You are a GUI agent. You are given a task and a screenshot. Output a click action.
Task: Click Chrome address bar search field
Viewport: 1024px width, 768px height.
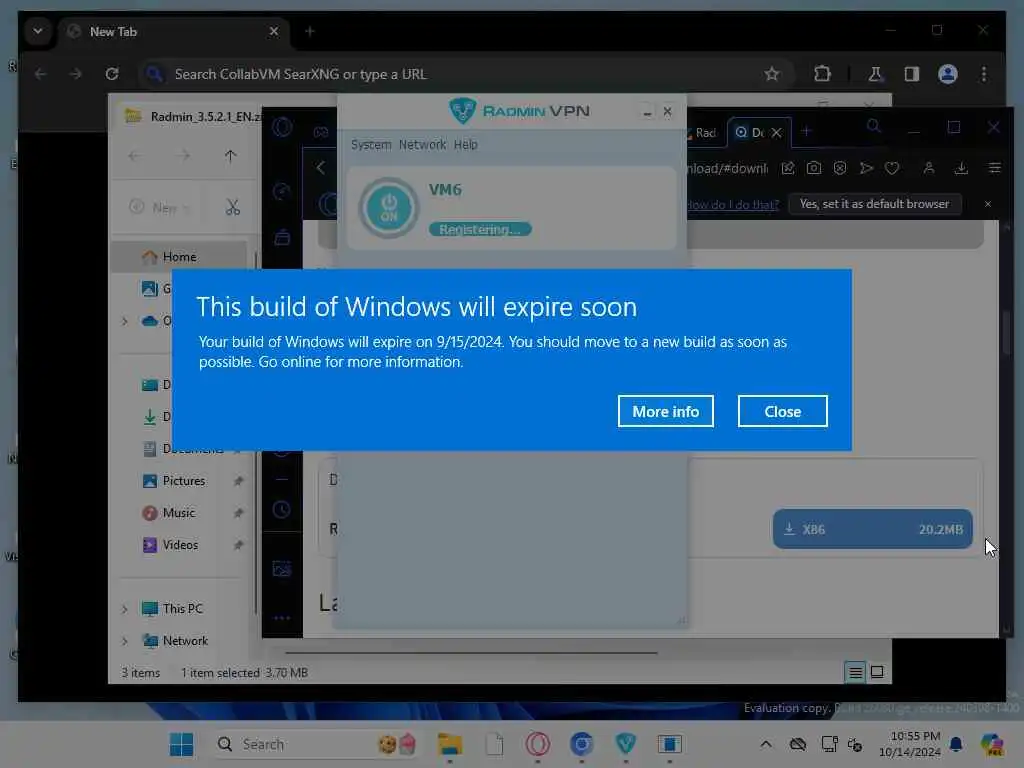click(457, 74)
